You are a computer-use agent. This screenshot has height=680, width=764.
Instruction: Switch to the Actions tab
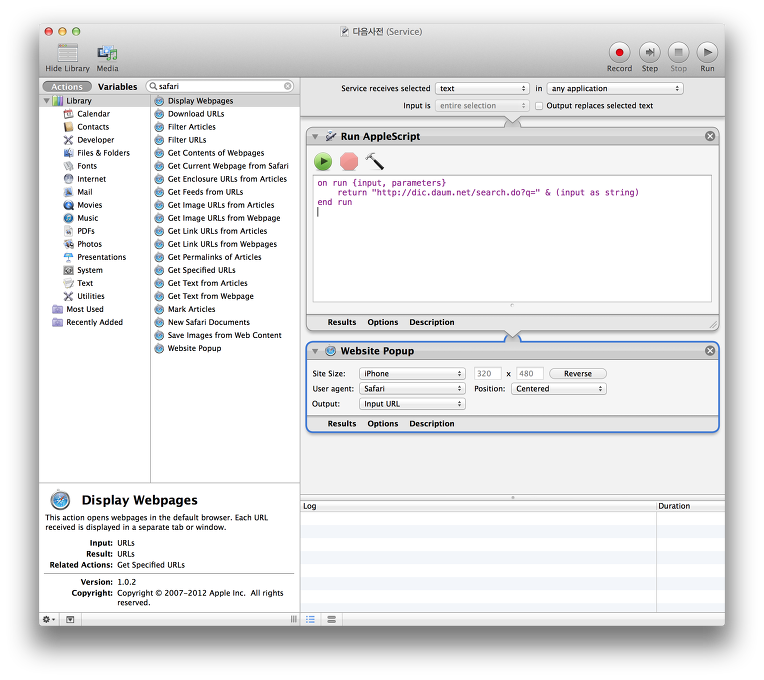[67, 87]
